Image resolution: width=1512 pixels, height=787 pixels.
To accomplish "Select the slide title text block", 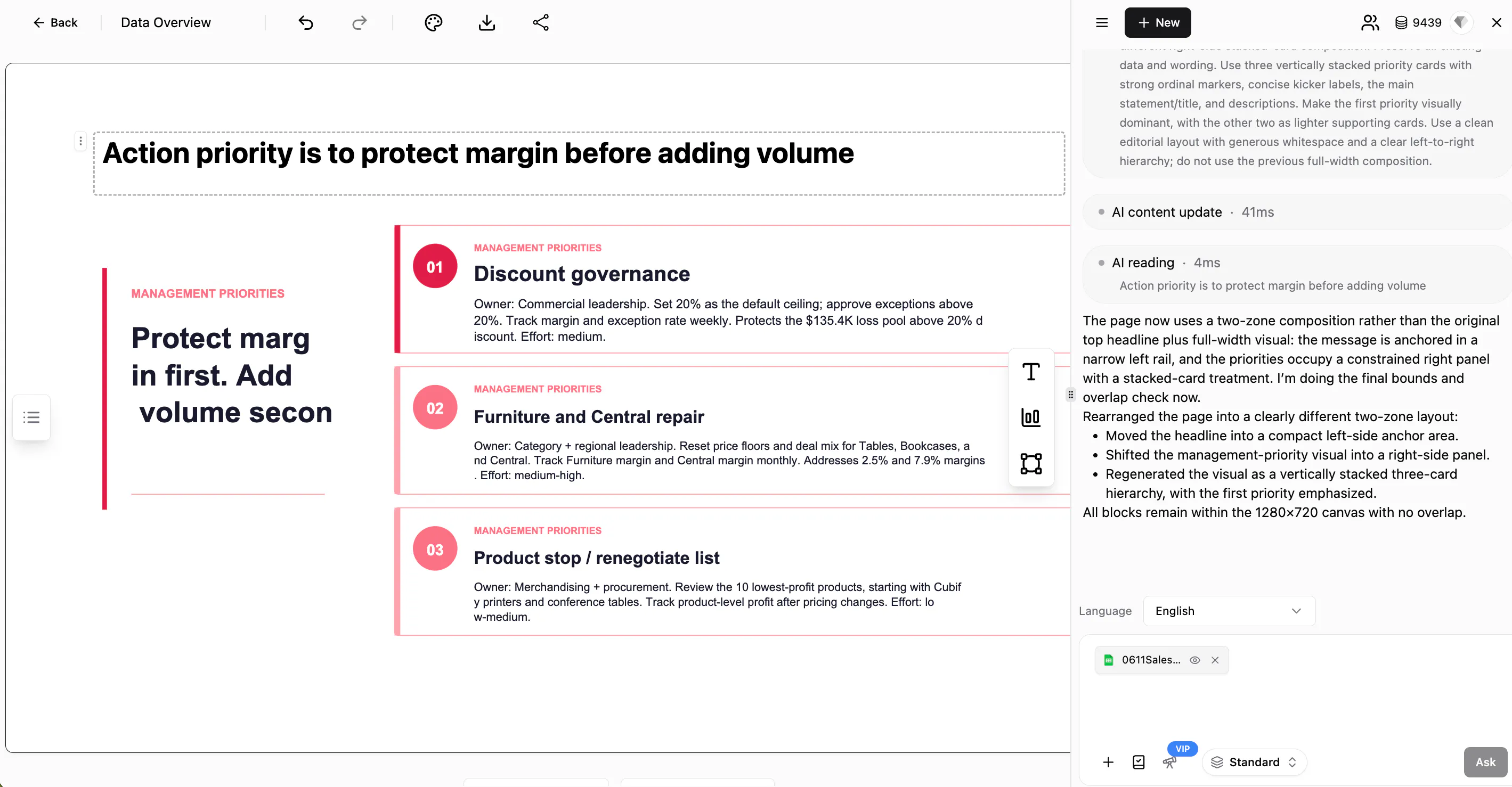I will click(578, 163).
